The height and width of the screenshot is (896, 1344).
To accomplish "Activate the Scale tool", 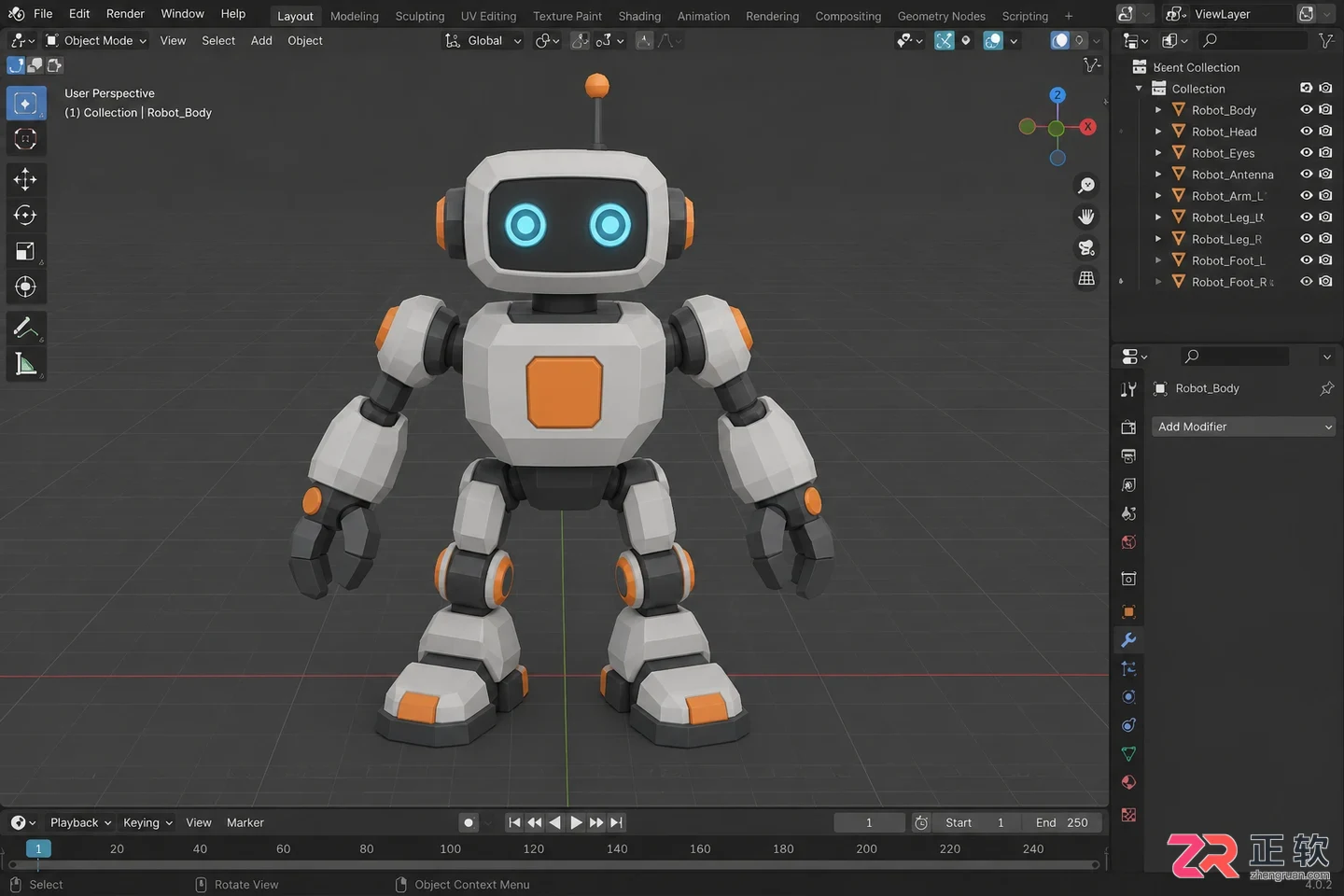I will [x=25, y=251].
